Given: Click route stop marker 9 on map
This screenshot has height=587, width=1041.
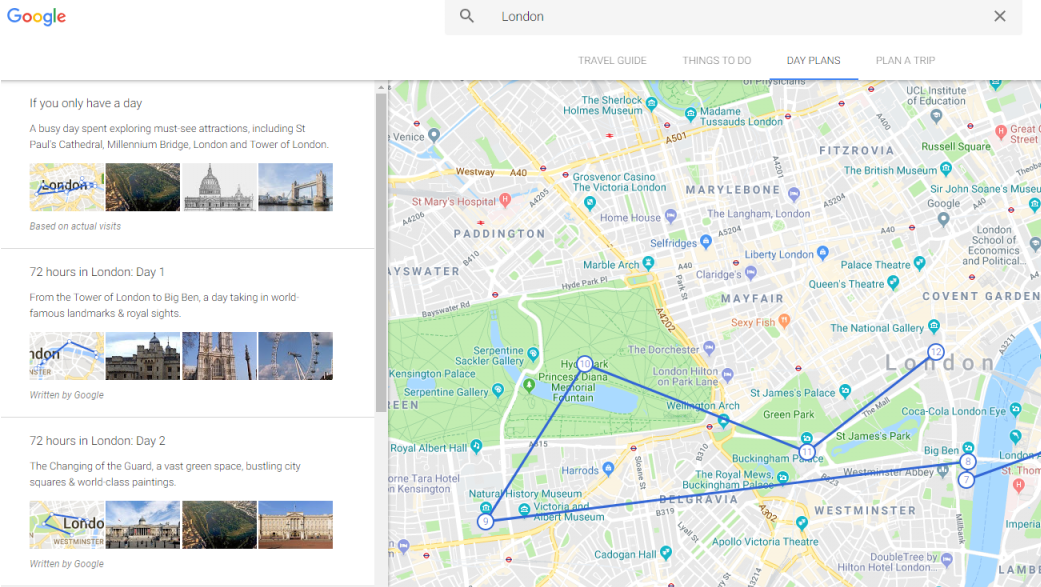Looking at the screenshot, I should (485, 521).
